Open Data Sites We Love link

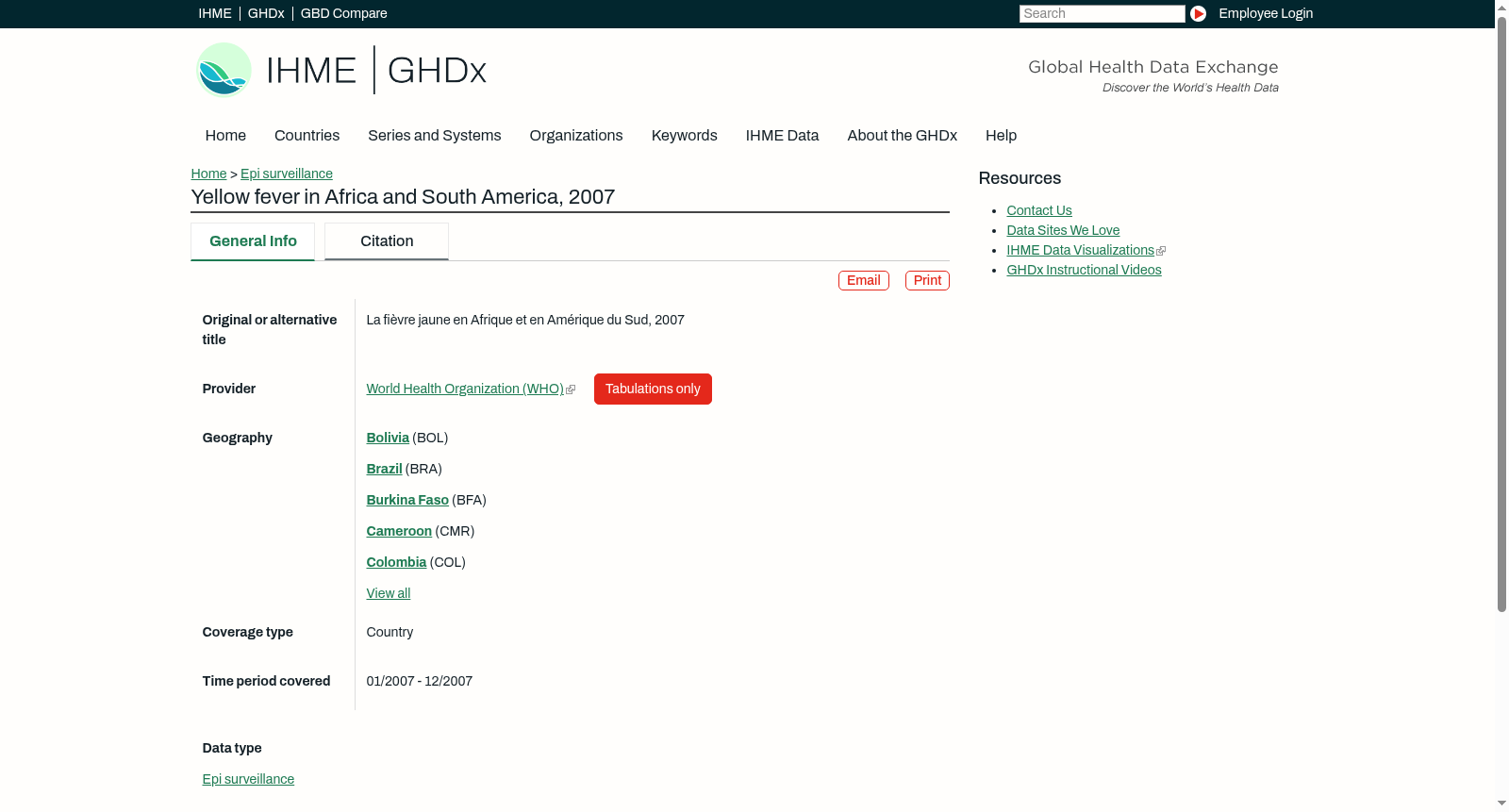1063,231
